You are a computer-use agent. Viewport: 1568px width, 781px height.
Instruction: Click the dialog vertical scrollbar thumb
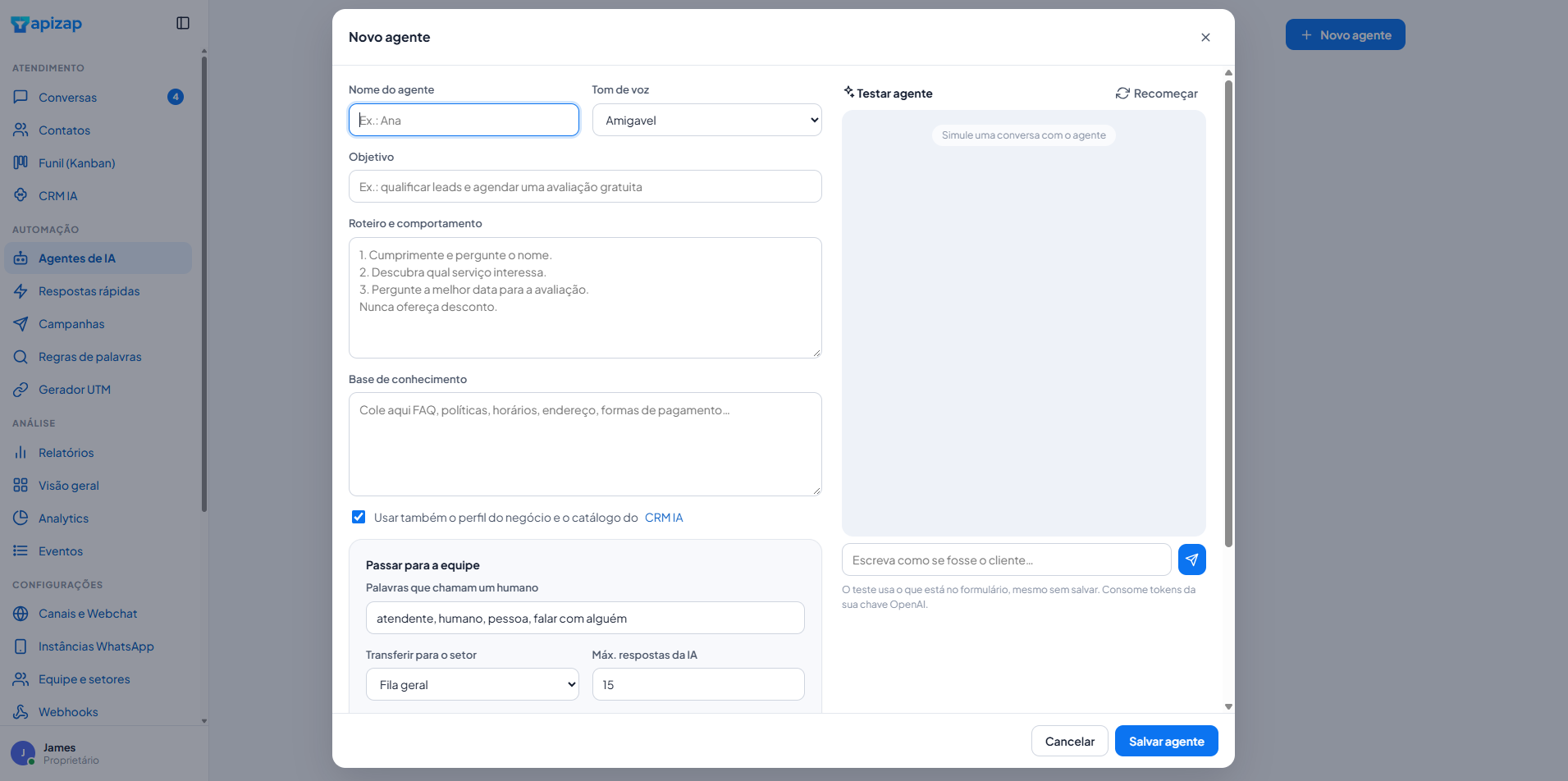(1228, 313)
